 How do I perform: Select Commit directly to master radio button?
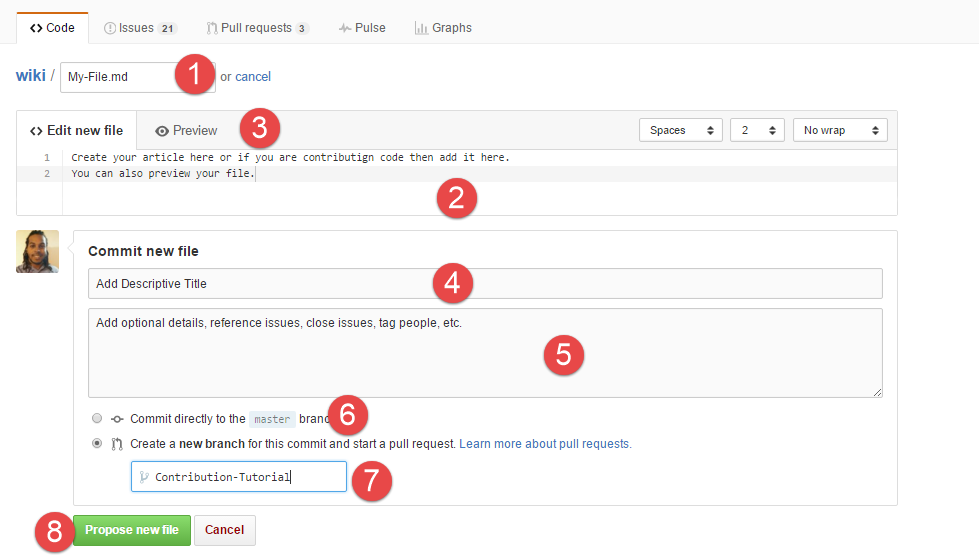pos(96,419)
